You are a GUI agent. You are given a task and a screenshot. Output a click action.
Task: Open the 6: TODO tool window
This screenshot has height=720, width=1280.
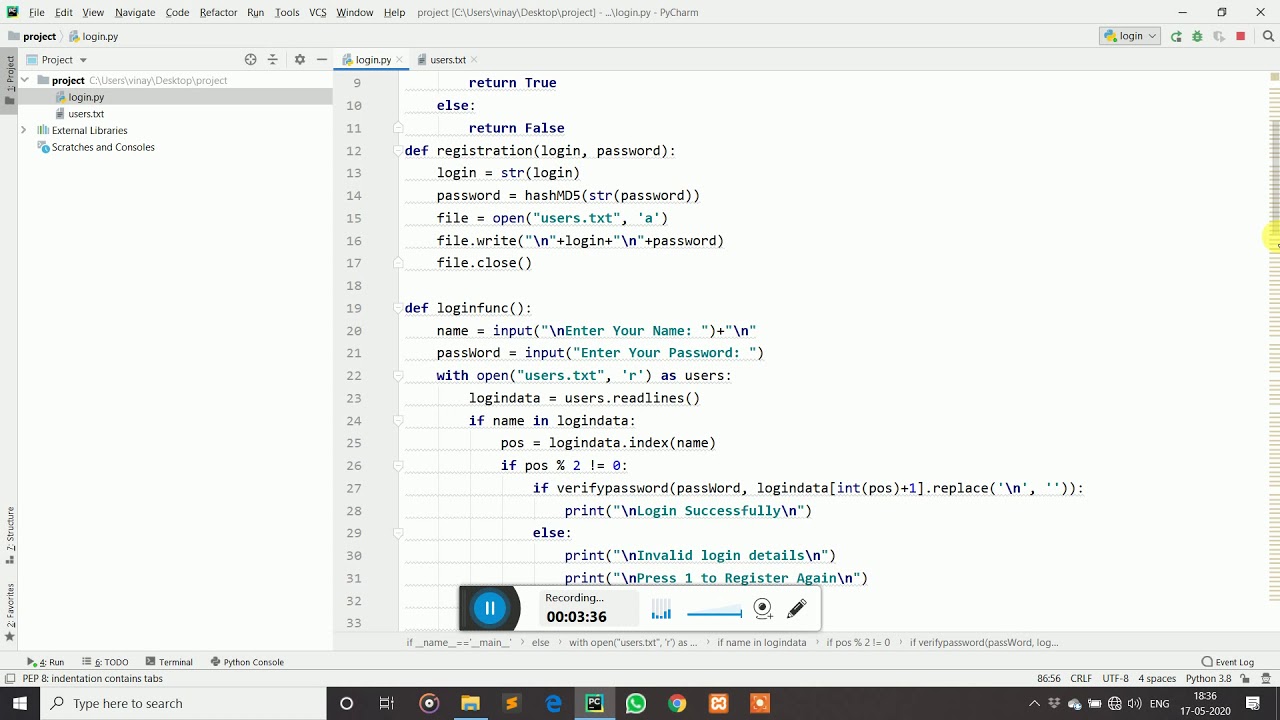pos(105,662)
